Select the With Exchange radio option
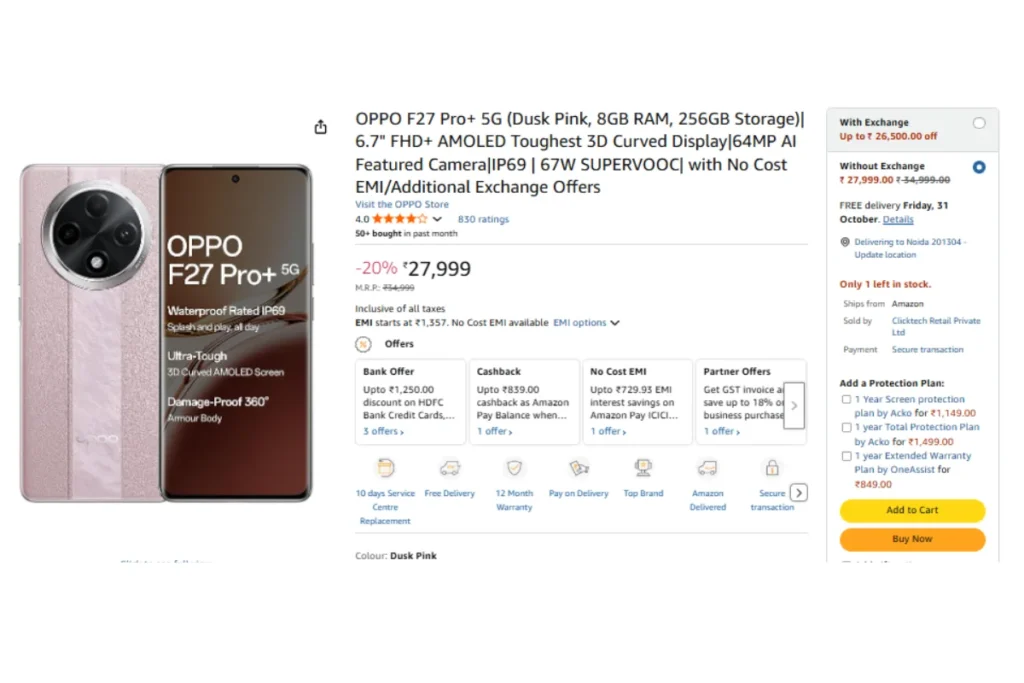This screenshot has height=683, width=1024. [x=979, y=123]
